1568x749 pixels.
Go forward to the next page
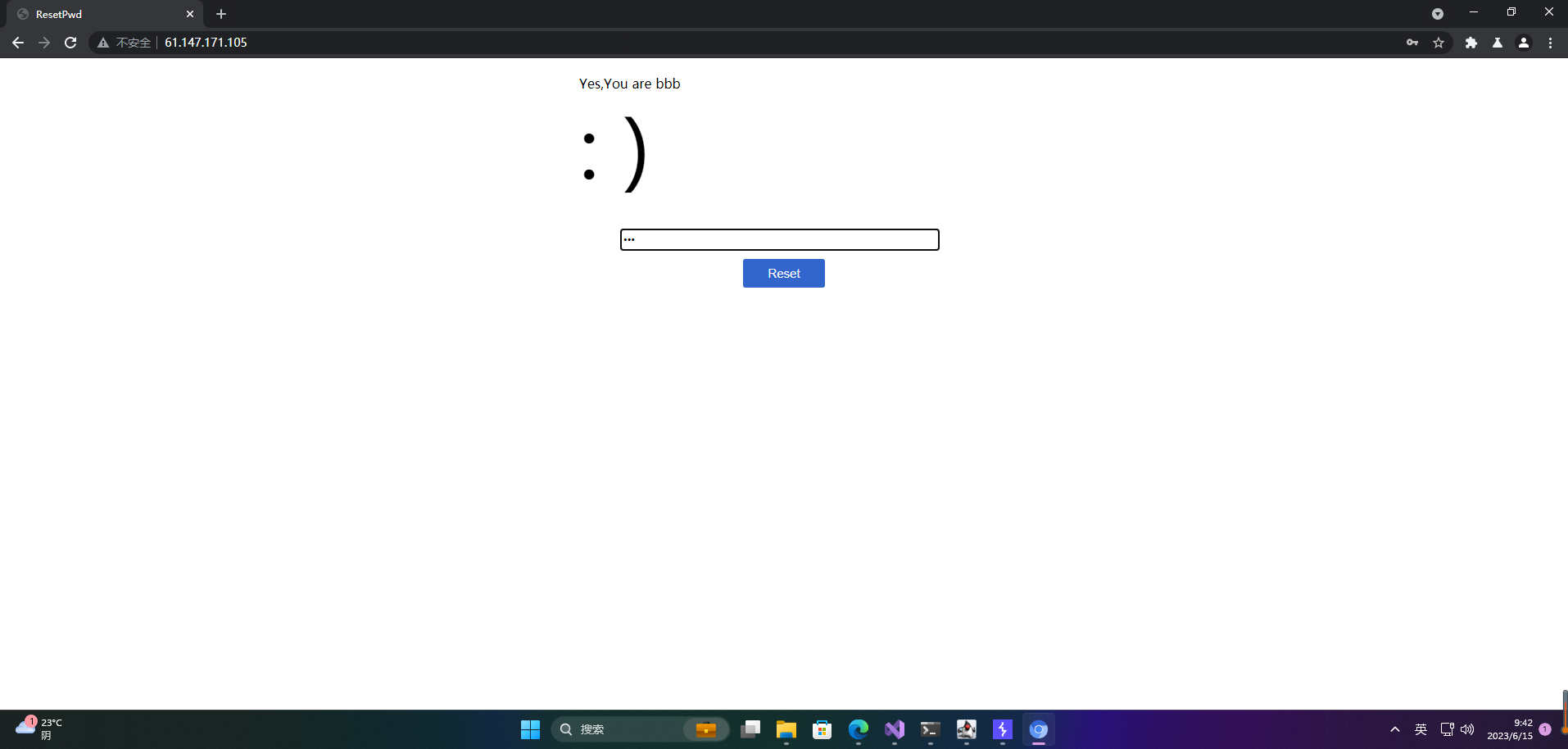[x=44, y=43]
